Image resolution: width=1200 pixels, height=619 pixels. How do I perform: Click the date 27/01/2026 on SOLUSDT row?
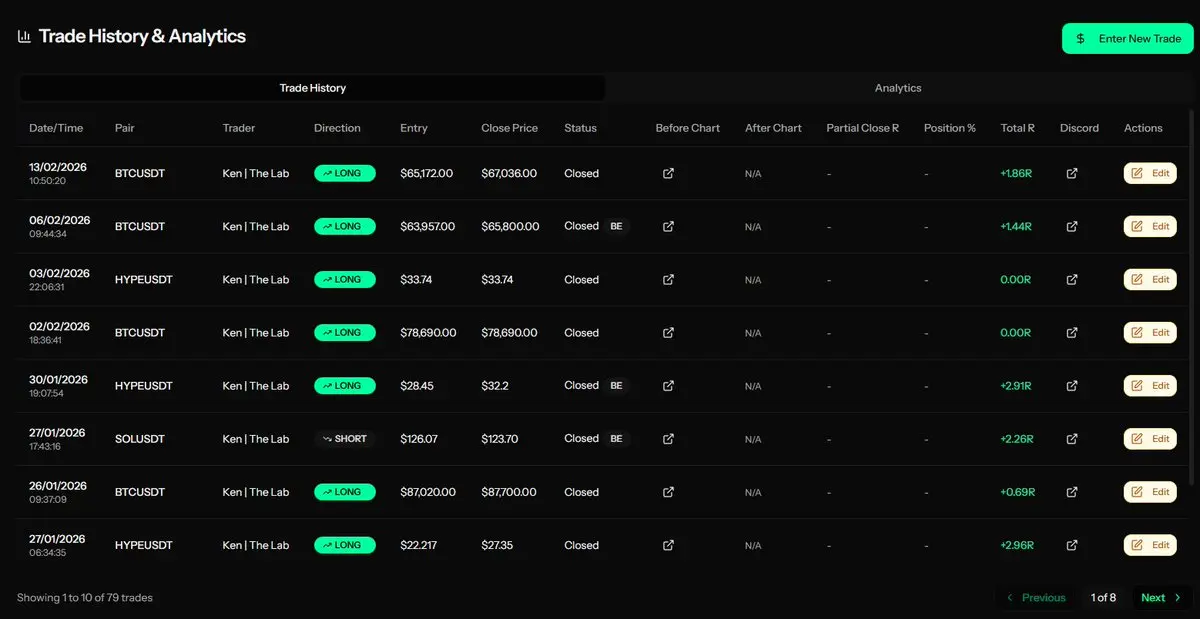click(57, 433)
